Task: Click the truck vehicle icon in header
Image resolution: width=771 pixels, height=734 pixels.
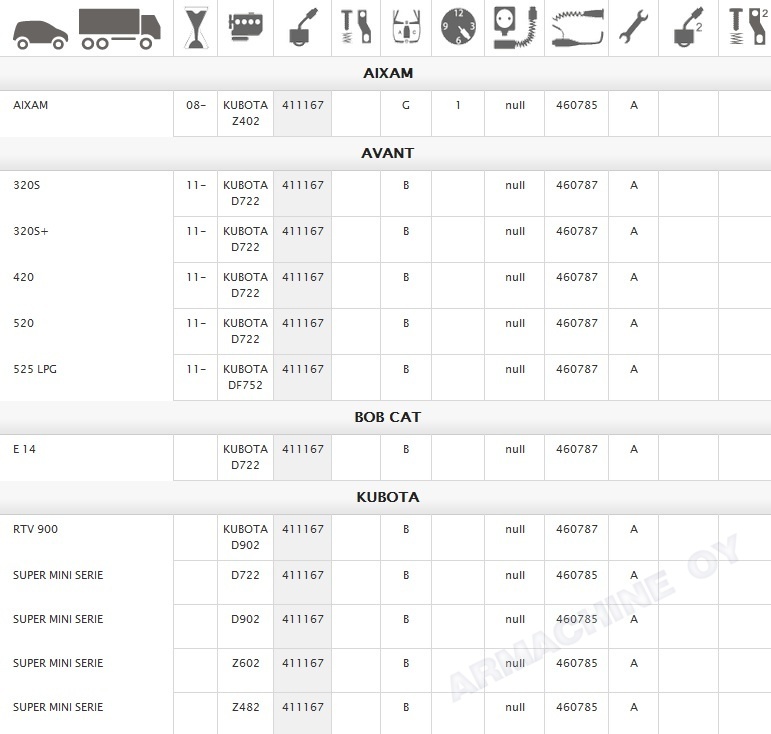Action: point(119,29)
